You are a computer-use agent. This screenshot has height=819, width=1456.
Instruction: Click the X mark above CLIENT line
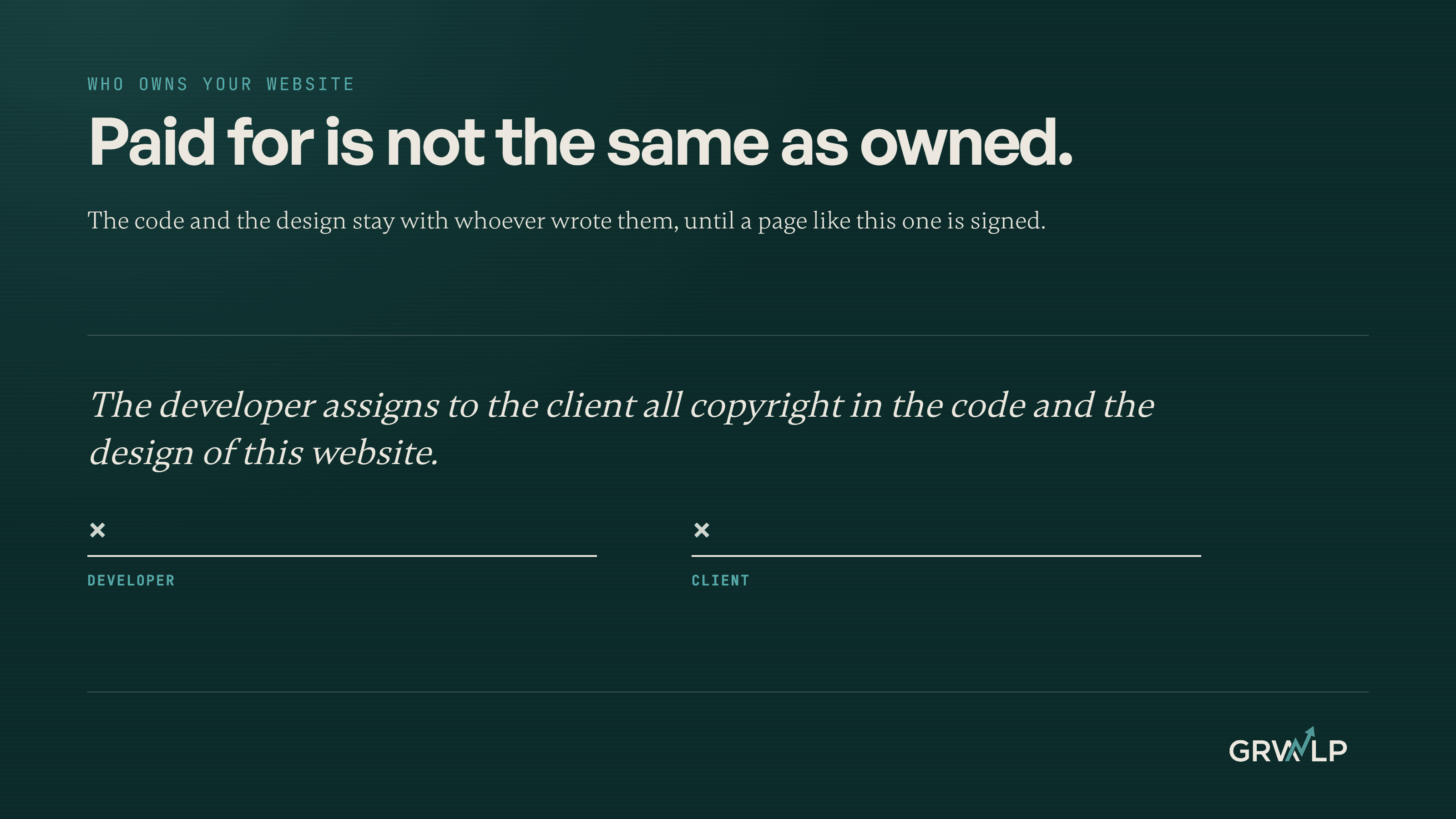tap(702, 530)
